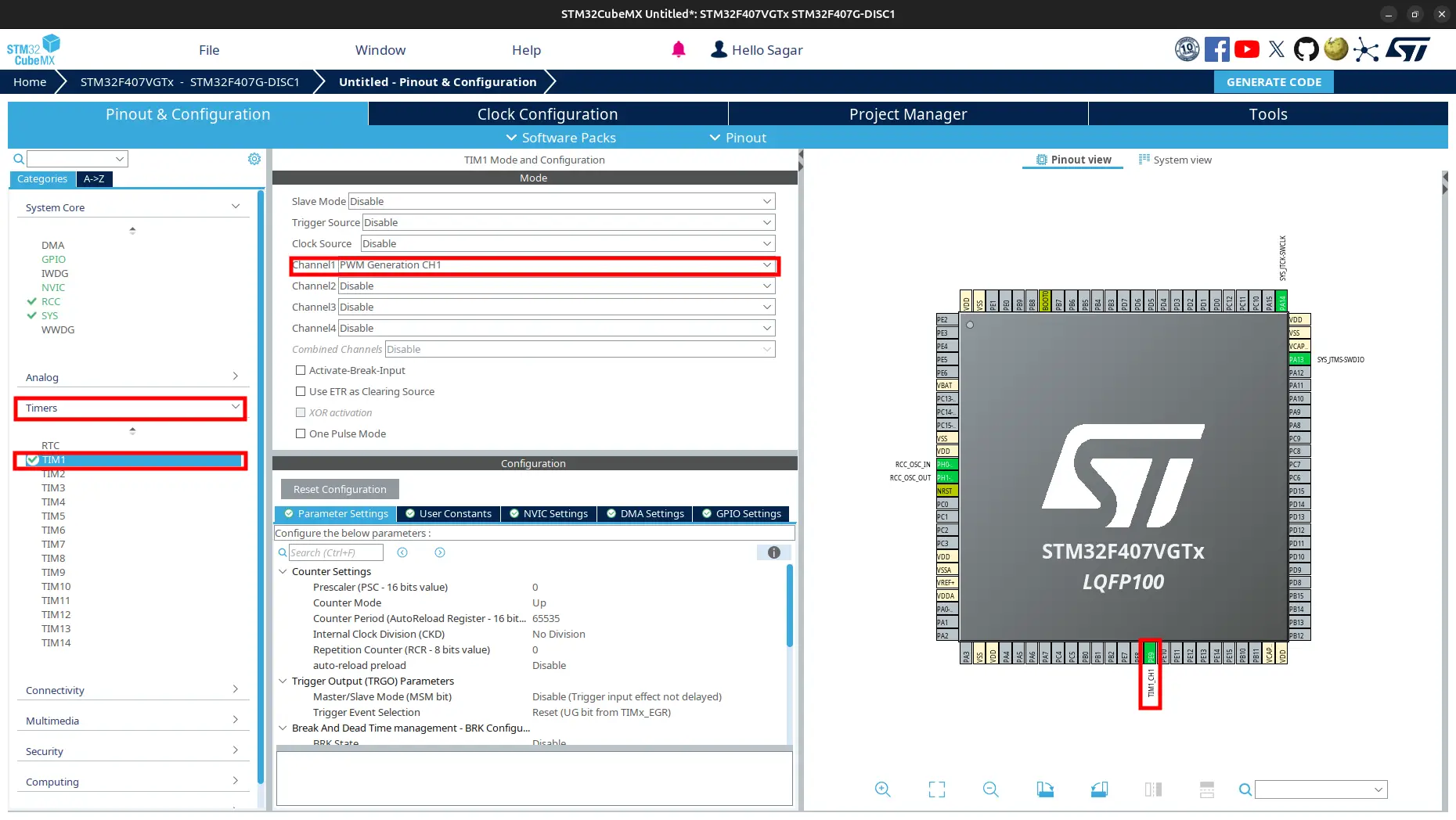This screenshot has width=1456, height=820.
Task: Click the GENERATE CODE button
Action: point(1274,82)
